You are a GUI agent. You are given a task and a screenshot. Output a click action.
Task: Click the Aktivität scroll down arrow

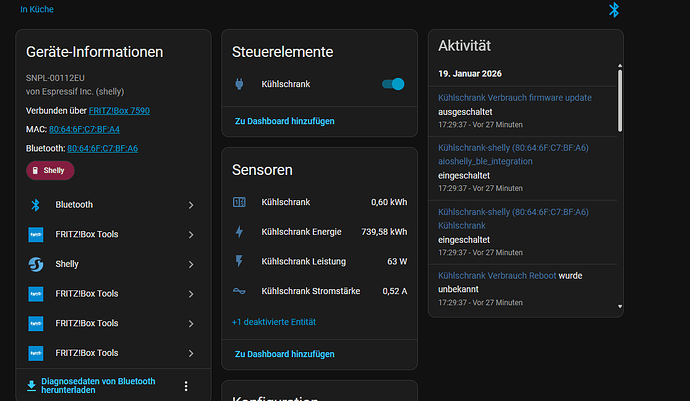(620, 306)
